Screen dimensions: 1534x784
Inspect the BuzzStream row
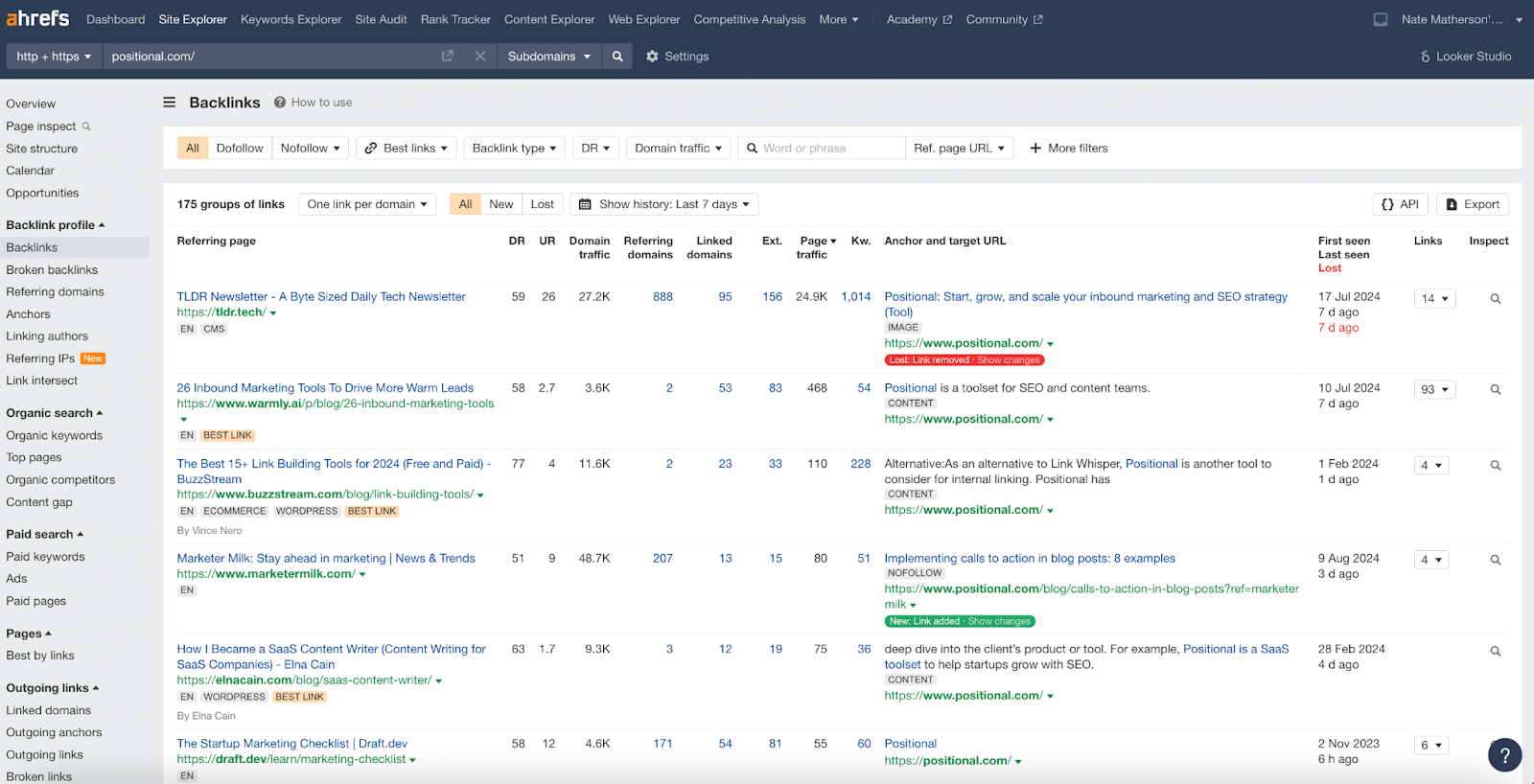[1496, 466]
